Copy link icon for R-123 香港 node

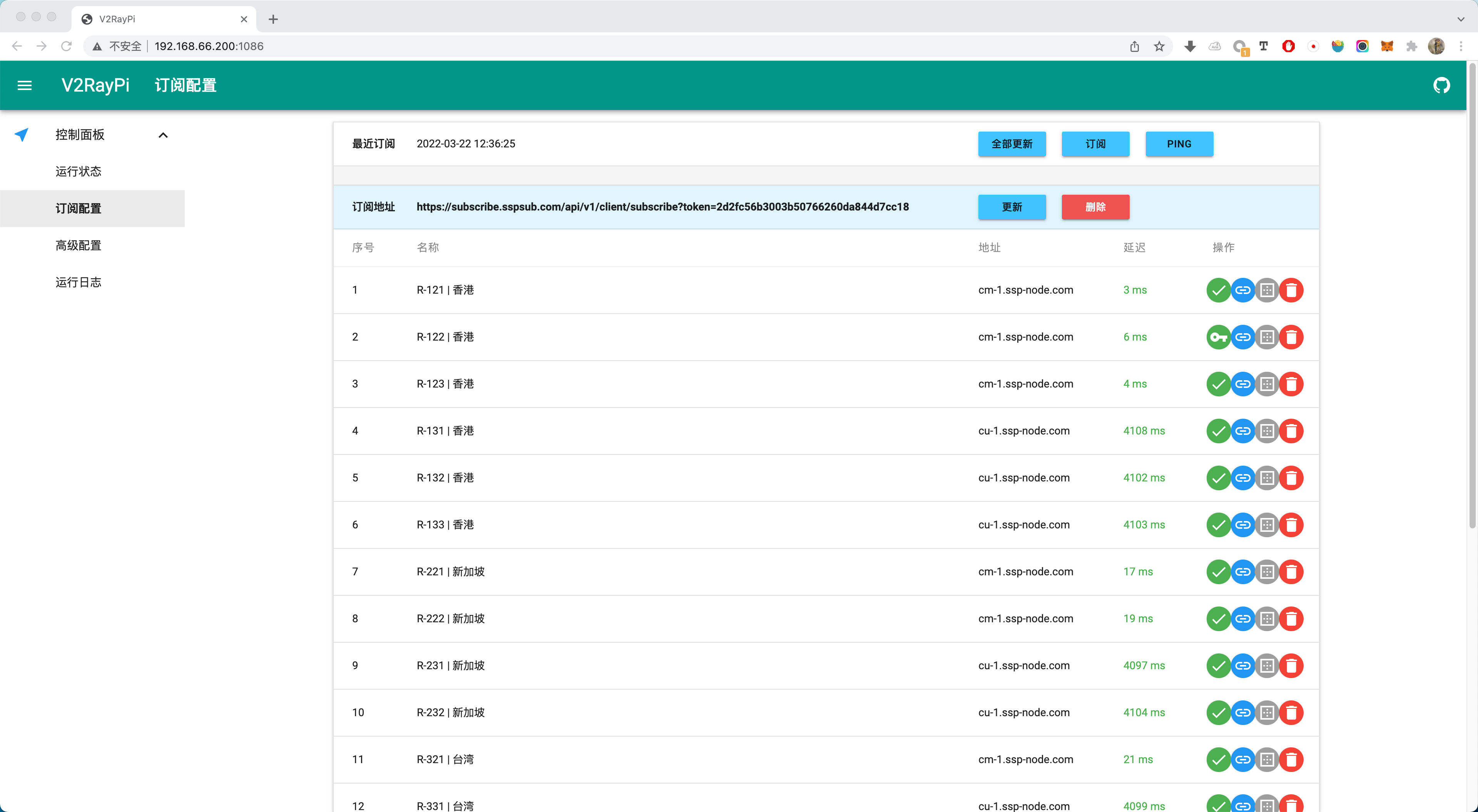[1243, 384]
